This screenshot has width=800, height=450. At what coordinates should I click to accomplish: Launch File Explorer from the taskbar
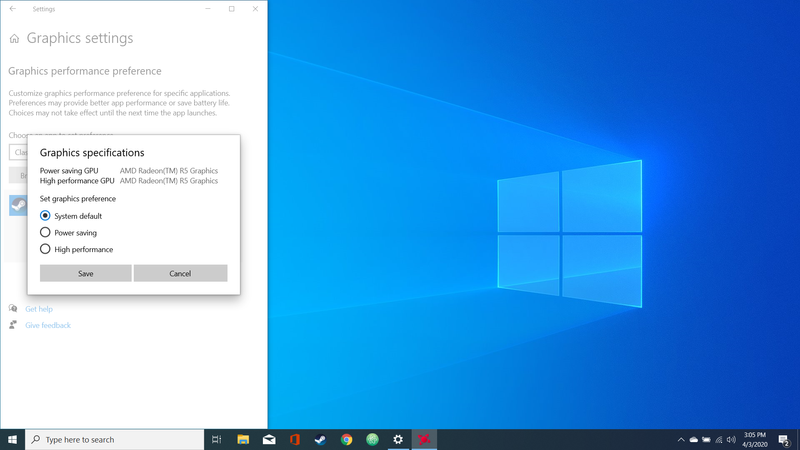pyautogui.click(x=243, y=440)
